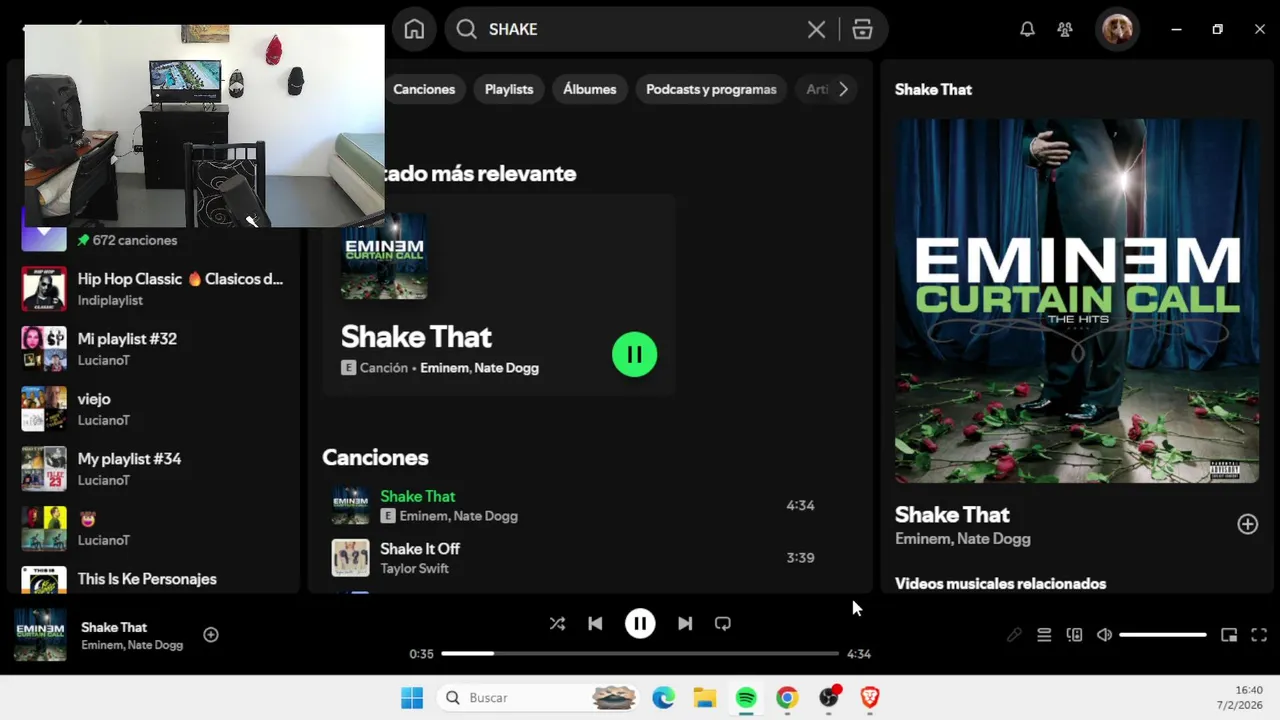Viewport: 1280px width, 720px height.
Task: Enter full screen mode
Action: click(1259, 635)
